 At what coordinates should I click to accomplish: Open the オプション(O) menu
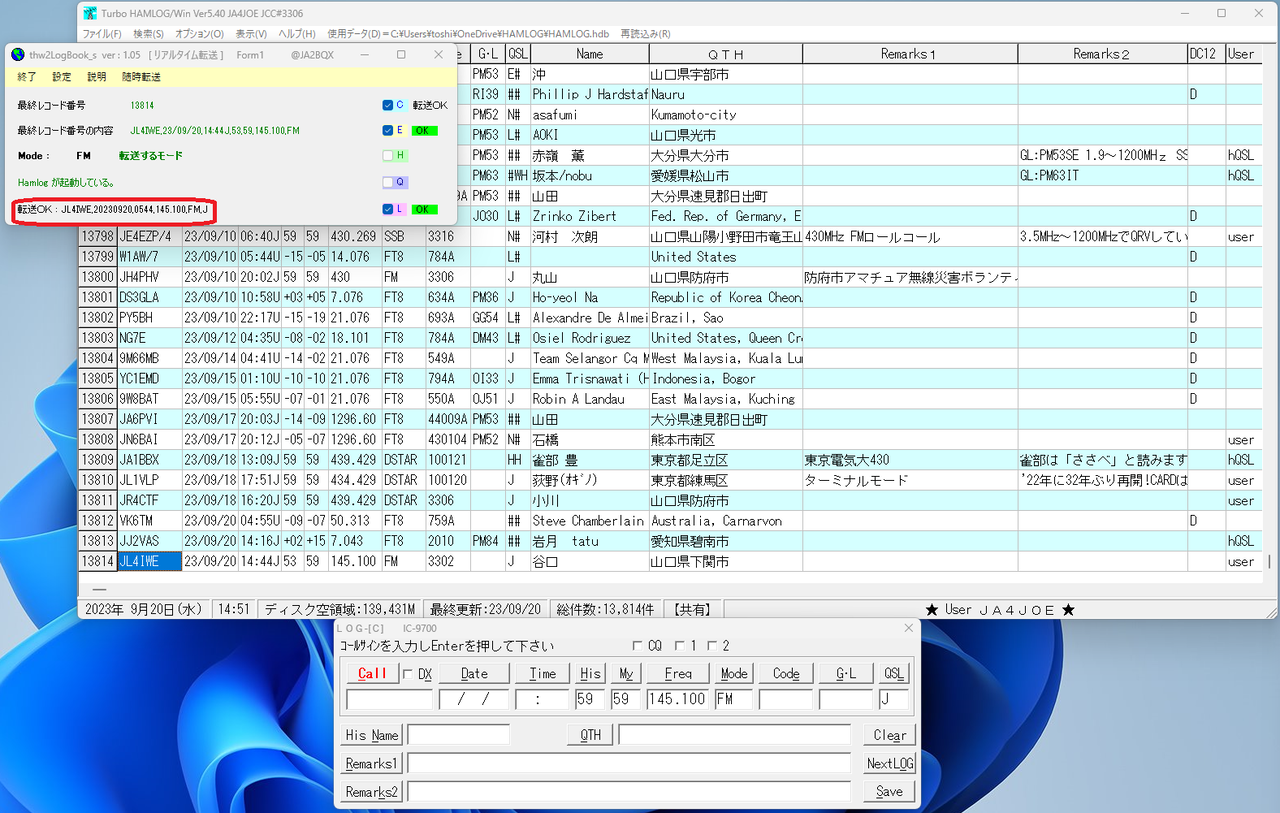coord(199,34)
